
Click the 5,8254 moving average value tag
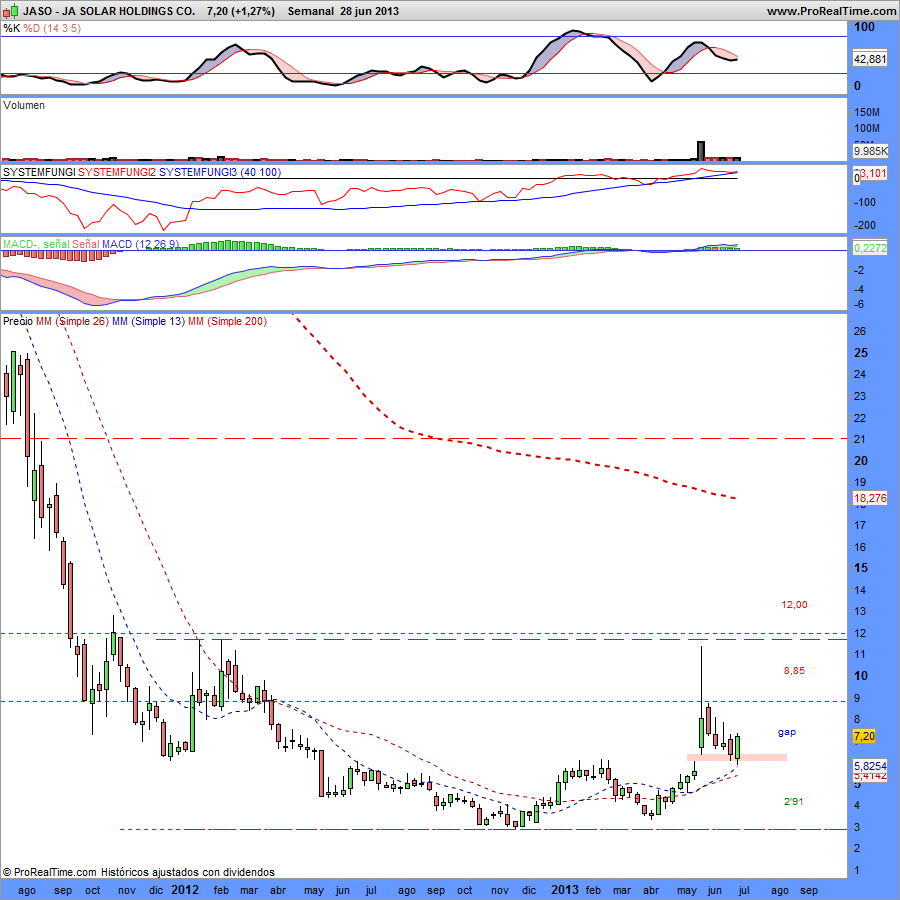(870, 766)
